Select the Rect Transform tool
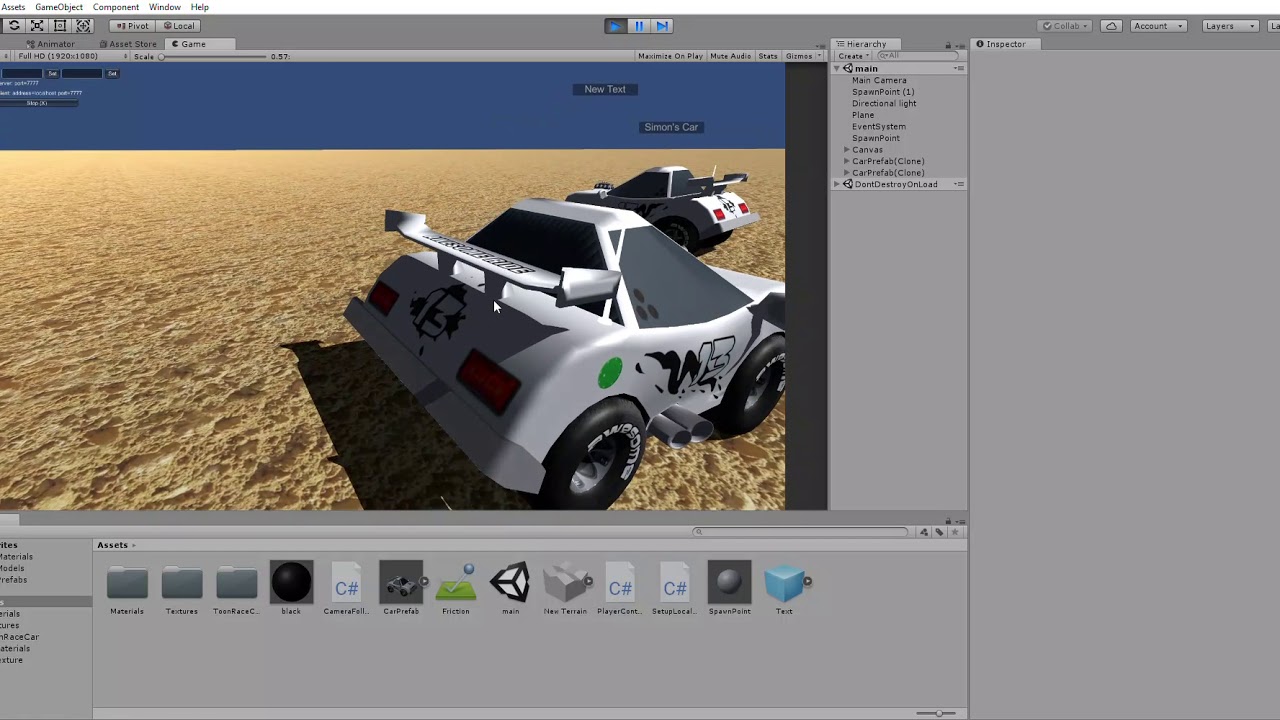The height and width of the screenshot is (720, 1280). 60,26
